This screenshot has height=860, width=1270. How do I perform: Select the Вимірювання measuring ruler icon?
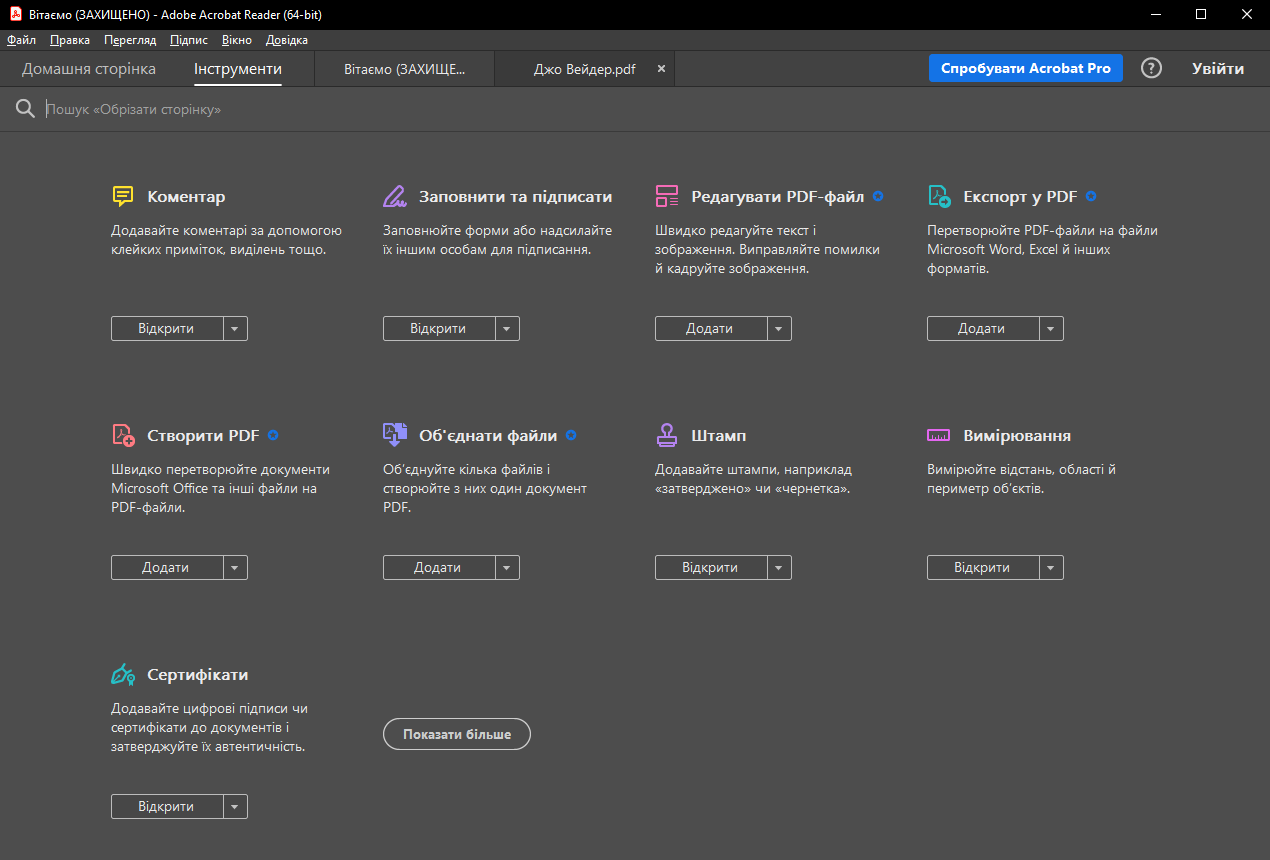[938, 435]
